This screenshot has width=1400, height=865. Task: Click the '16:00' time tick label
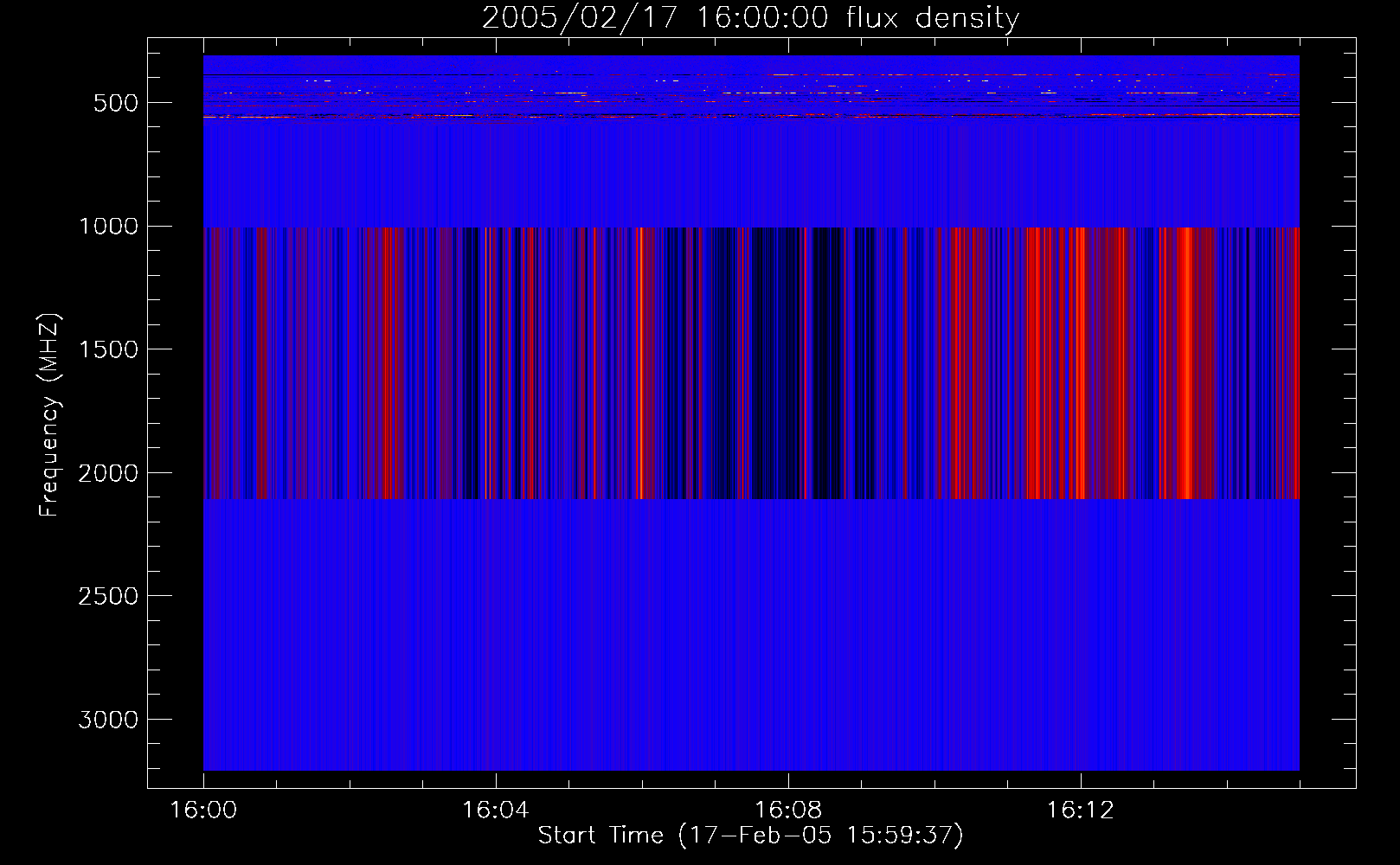click(203, 811)
